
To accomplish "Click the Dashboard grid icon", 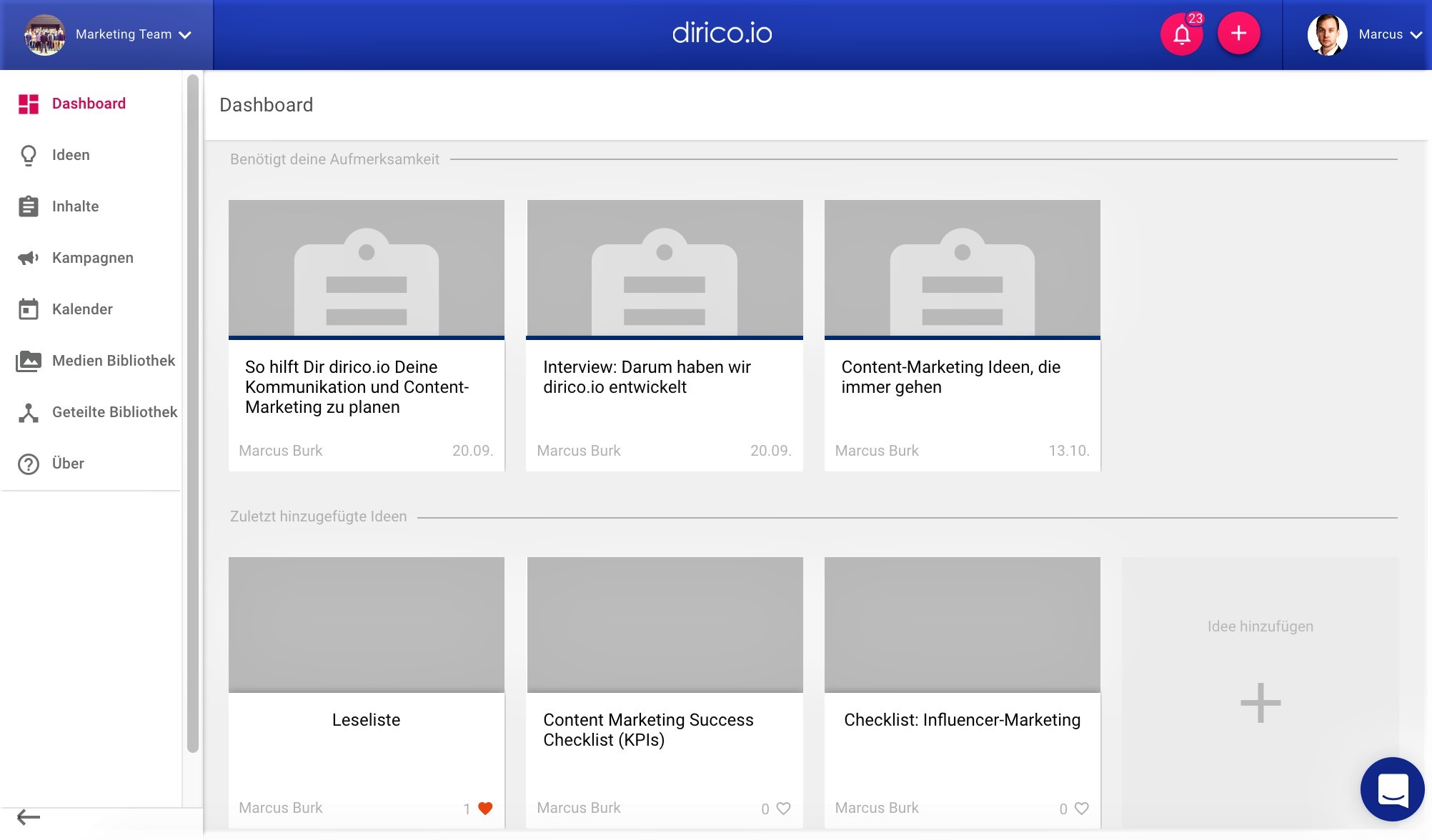I will pos(29,104).
